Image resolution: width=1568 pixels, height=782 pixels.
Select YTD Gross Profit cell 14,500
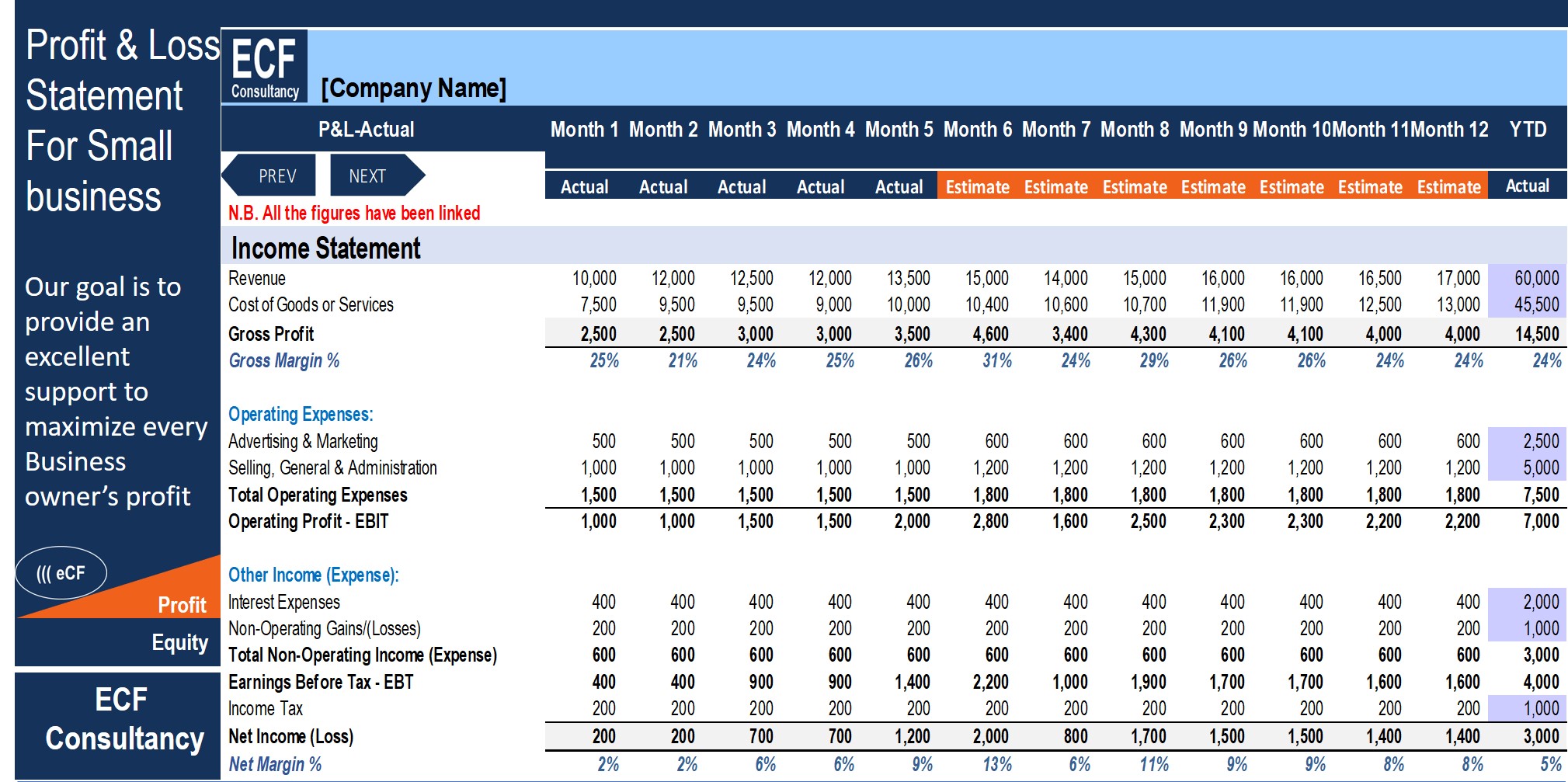1536,335
